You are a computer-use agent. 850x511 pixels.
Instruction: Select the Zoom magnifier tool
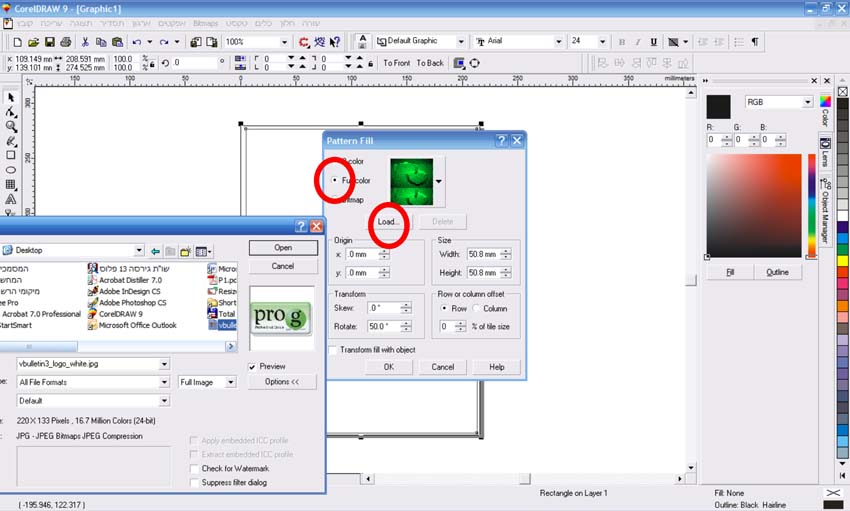coord(11,126)
